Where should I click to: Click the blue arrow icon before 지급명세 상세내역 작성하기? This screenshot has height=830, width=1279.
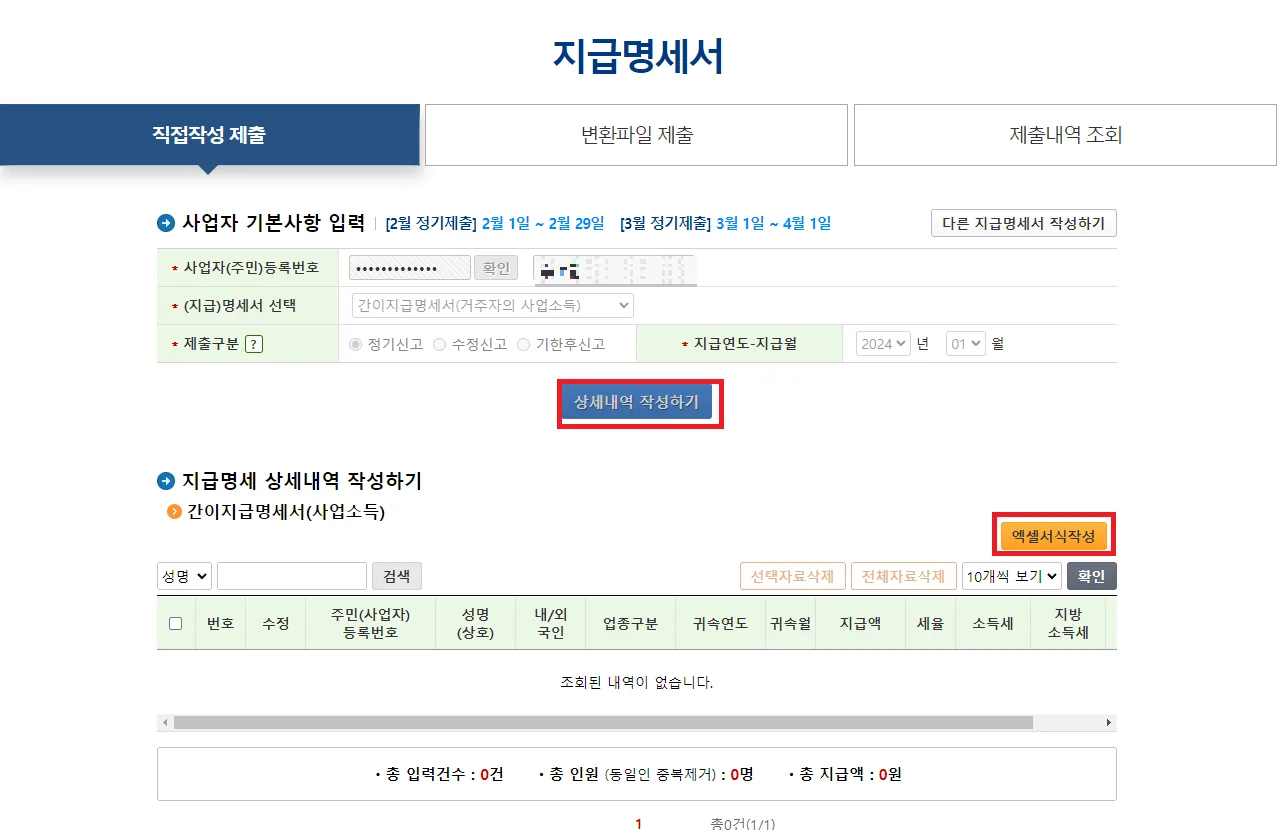click(166, 481)
